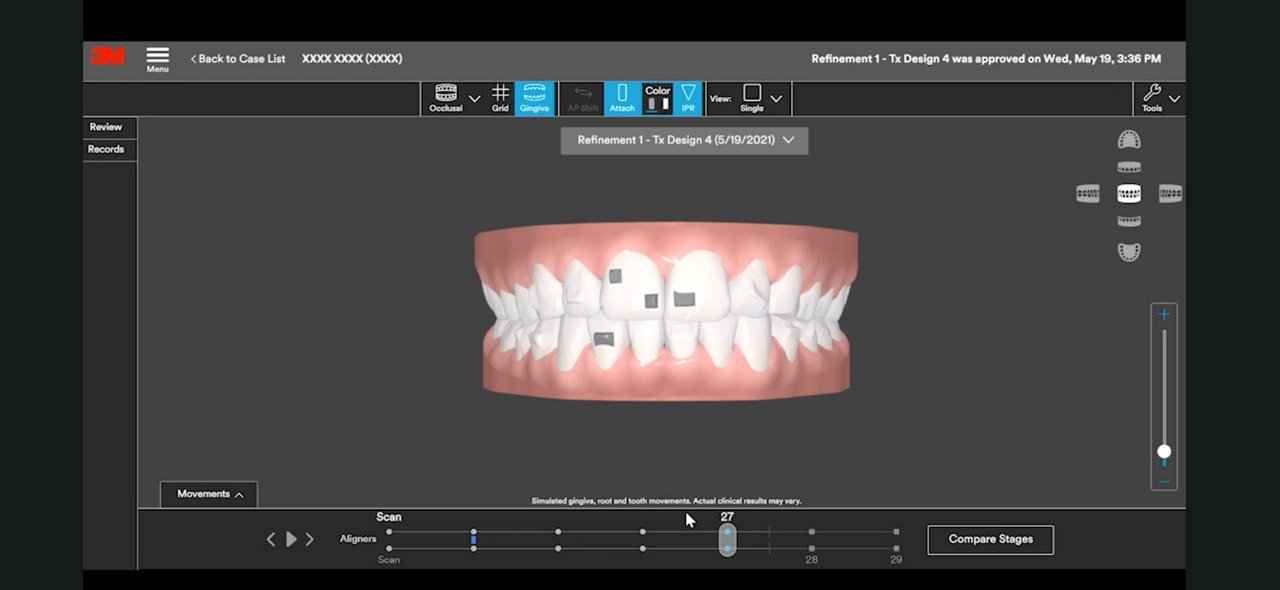Viewport: 1280px width, 590px height.
Task: Toggle the Attach attachments display
Action: (622, 98)
